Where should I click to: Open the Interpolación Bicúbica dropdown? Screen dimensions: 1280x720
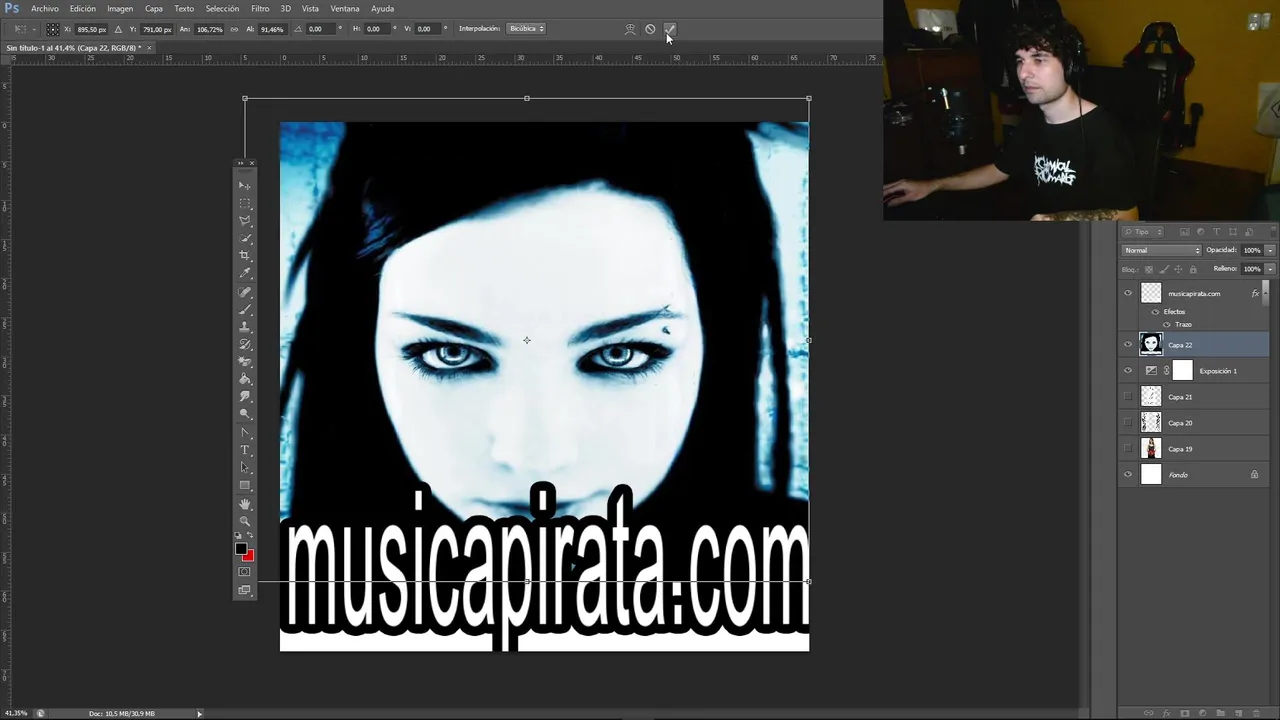click(526, 29)
